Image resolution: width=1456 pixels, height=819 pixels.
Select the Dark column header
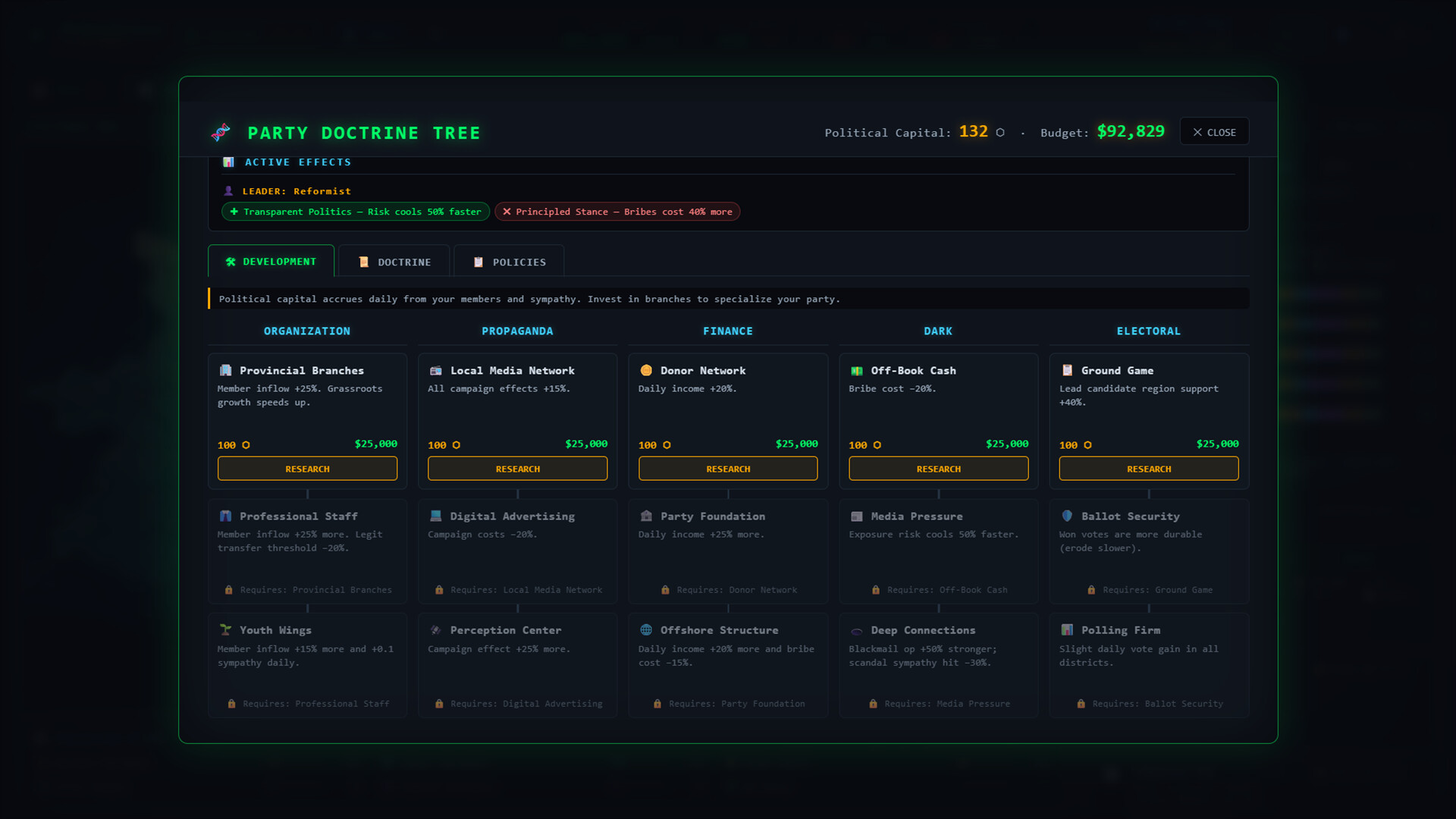click(938, 331)
